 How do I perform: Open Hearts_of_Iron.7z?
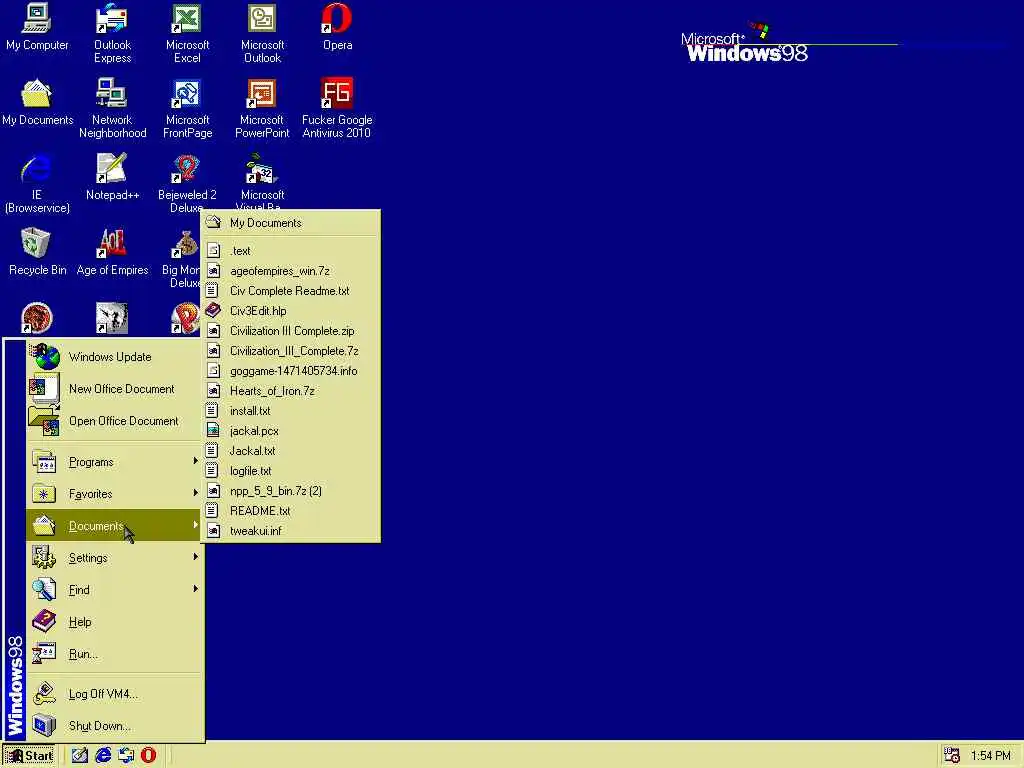[291, 391]
